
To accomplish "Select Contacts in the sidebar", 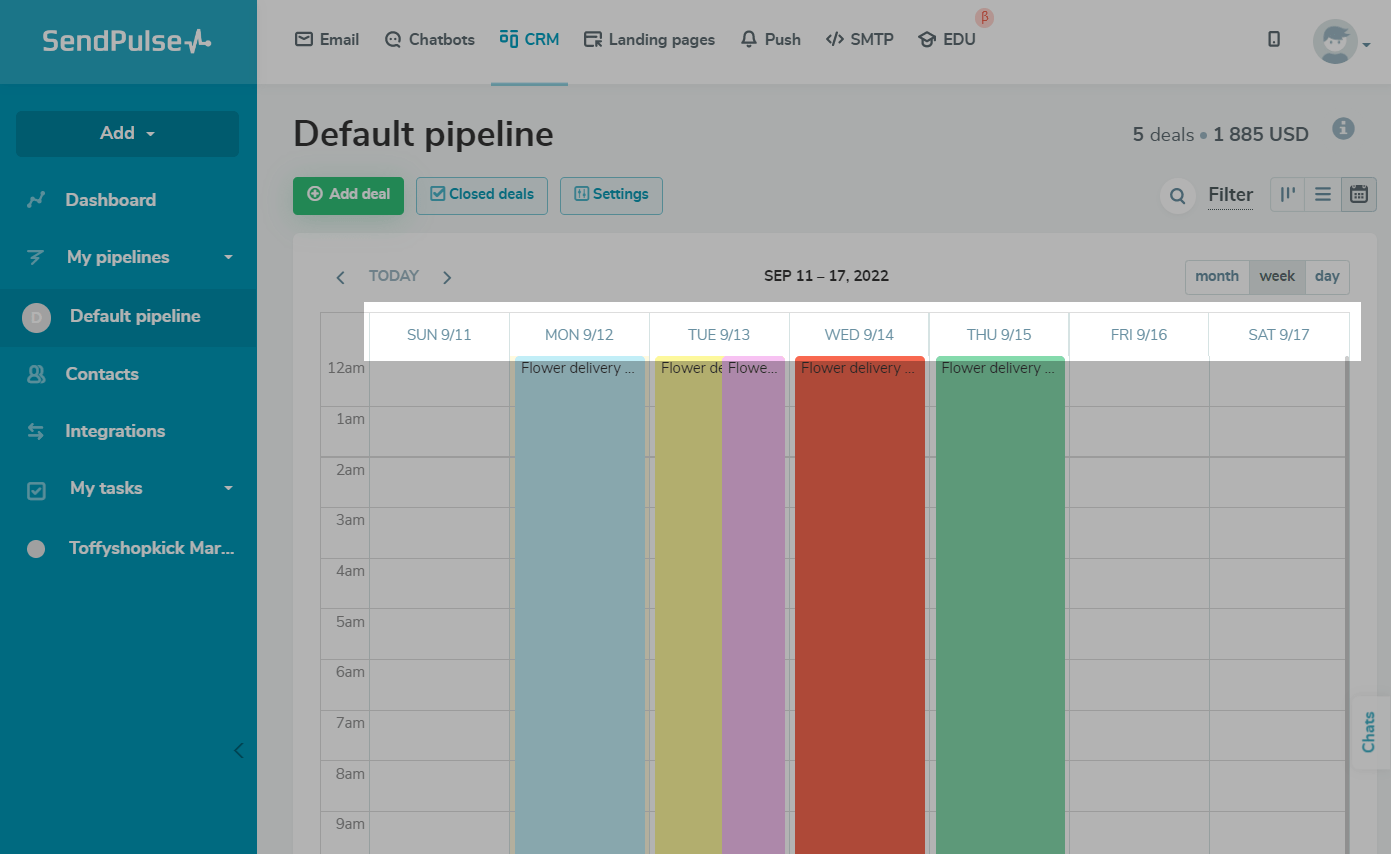I will coord(101,374).
